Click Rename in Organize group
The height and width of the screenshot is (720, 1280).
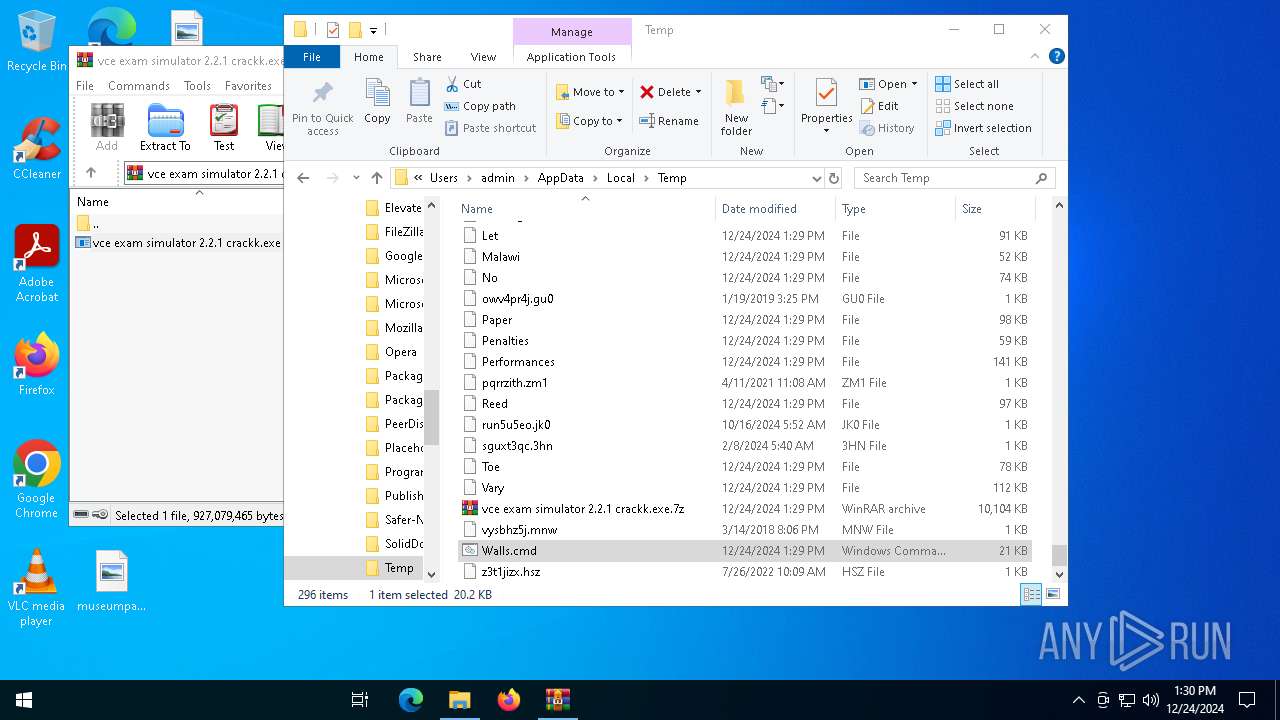[x=669, y=121]
